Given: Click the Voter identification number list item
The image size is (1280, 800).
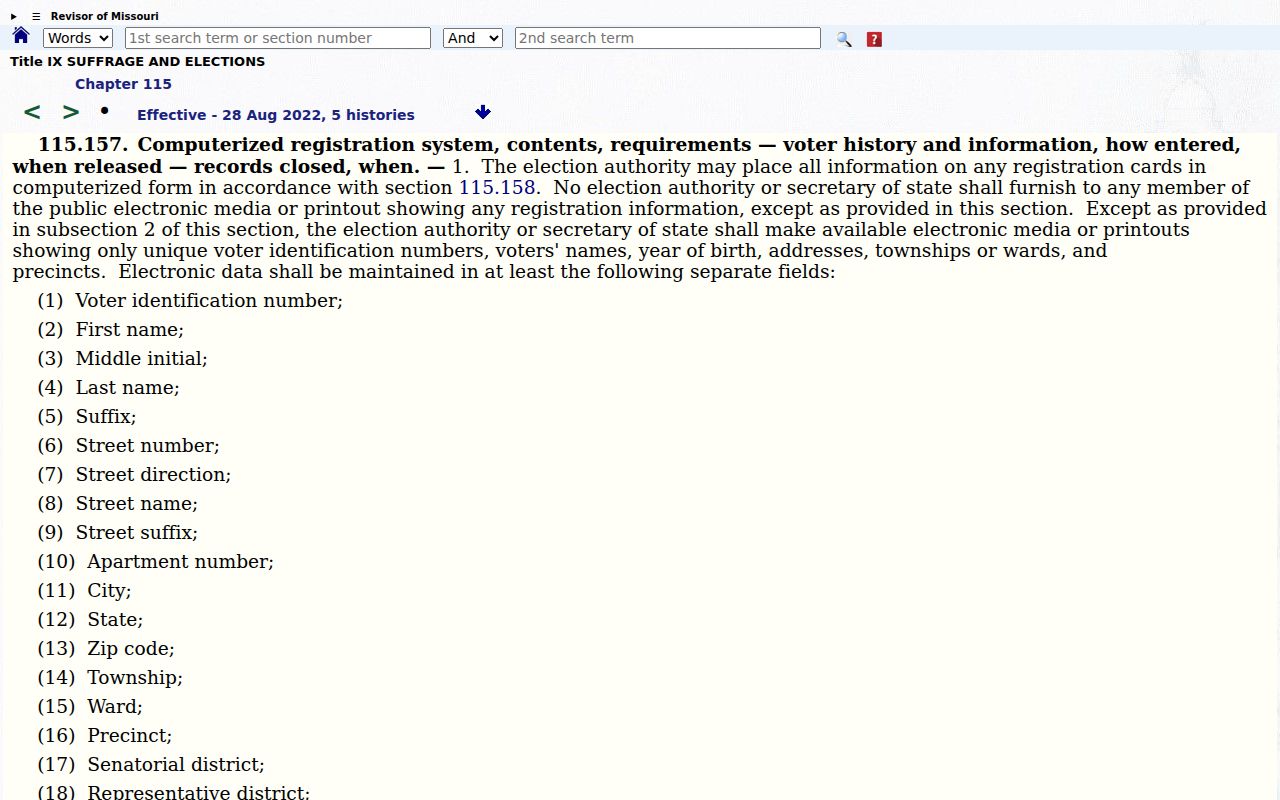Looking at the screenshot, I should (x=190, y=300).
